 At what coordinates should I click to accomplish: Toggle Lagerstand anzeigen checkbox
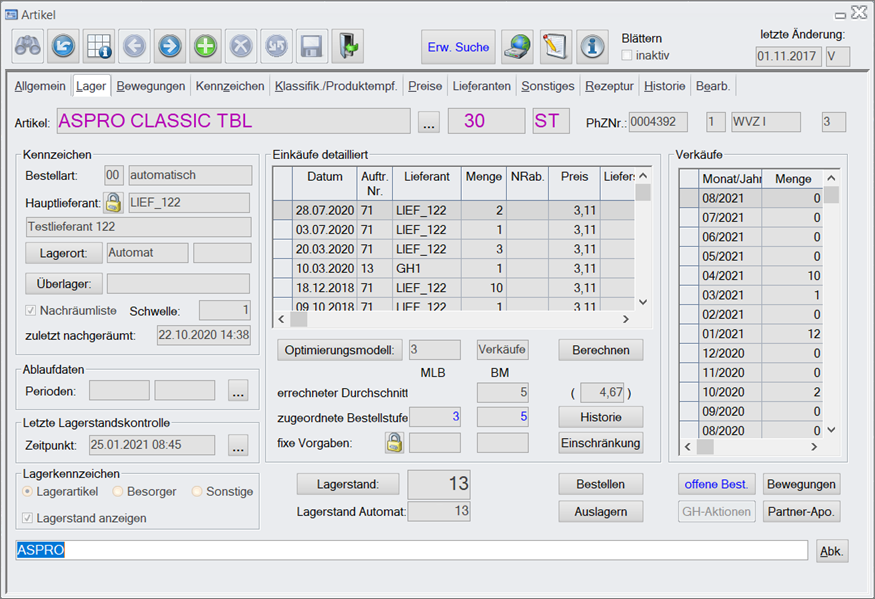click(x=27, y=518)
